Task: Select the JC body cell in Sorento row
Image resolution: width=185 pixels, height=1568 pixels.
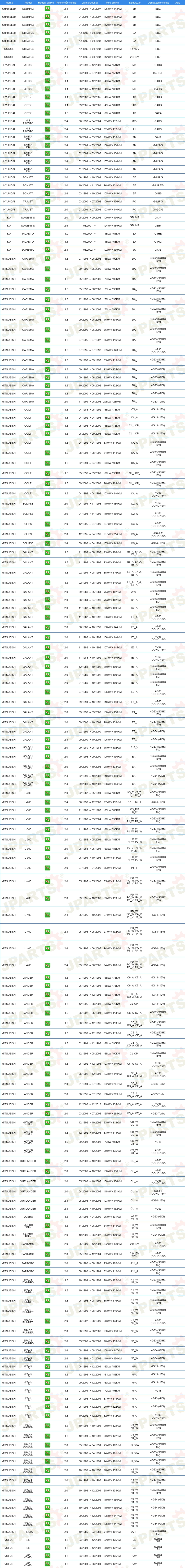Action: (x=134, y=250)
